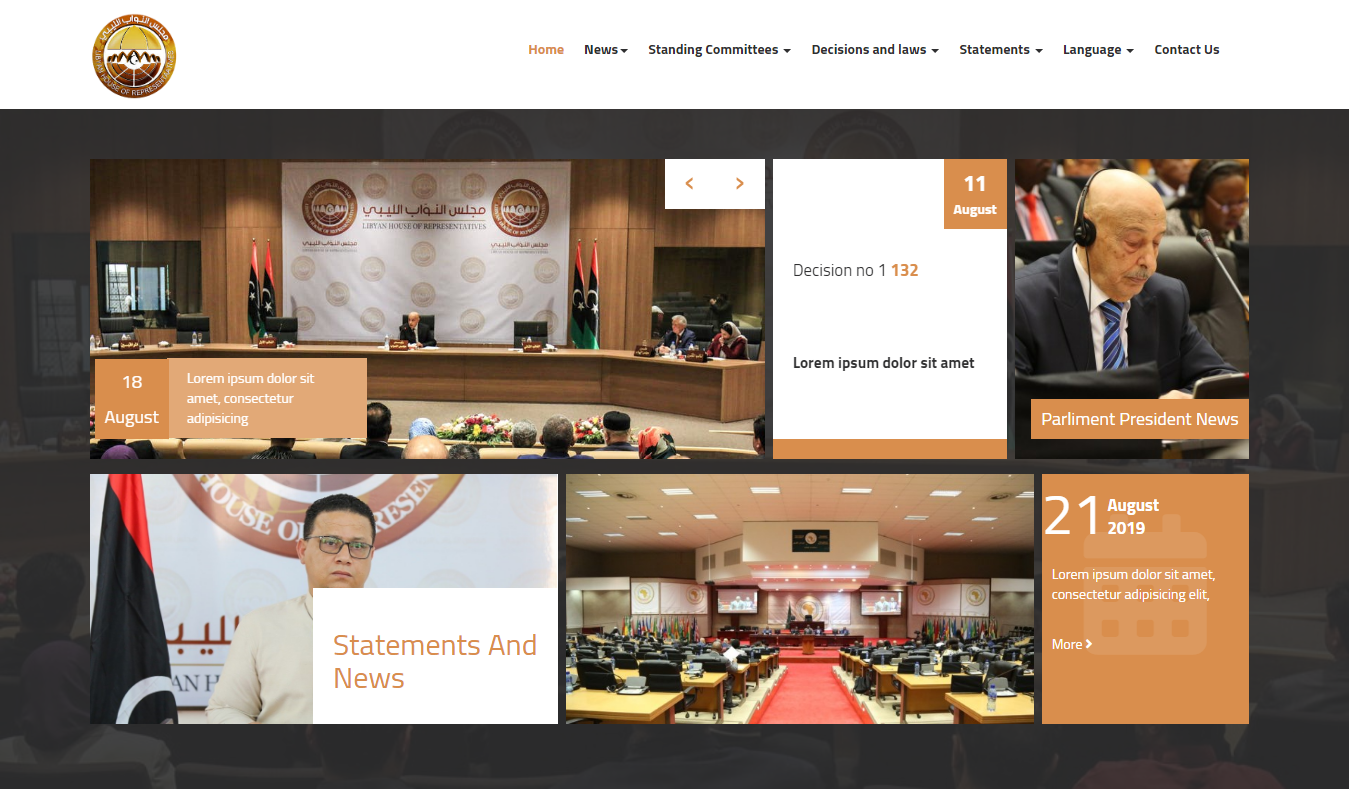
Task: Click the 11 August date badge
Action: [x=974, y=194]
